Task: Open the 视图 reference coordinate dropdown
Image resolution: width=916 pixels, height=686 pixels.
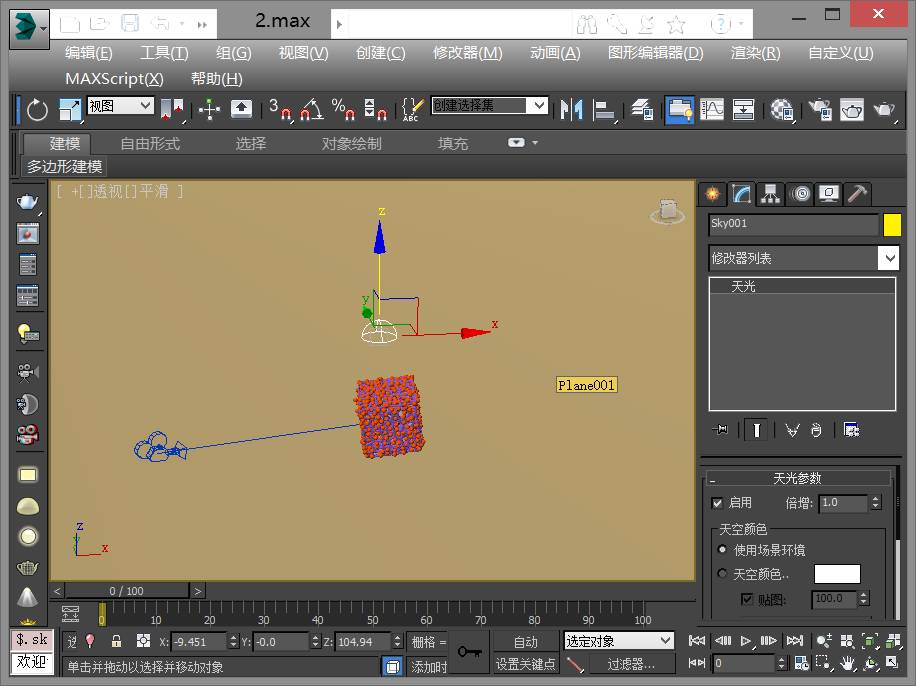Action: pyautogui.click(x=120, y=106)
